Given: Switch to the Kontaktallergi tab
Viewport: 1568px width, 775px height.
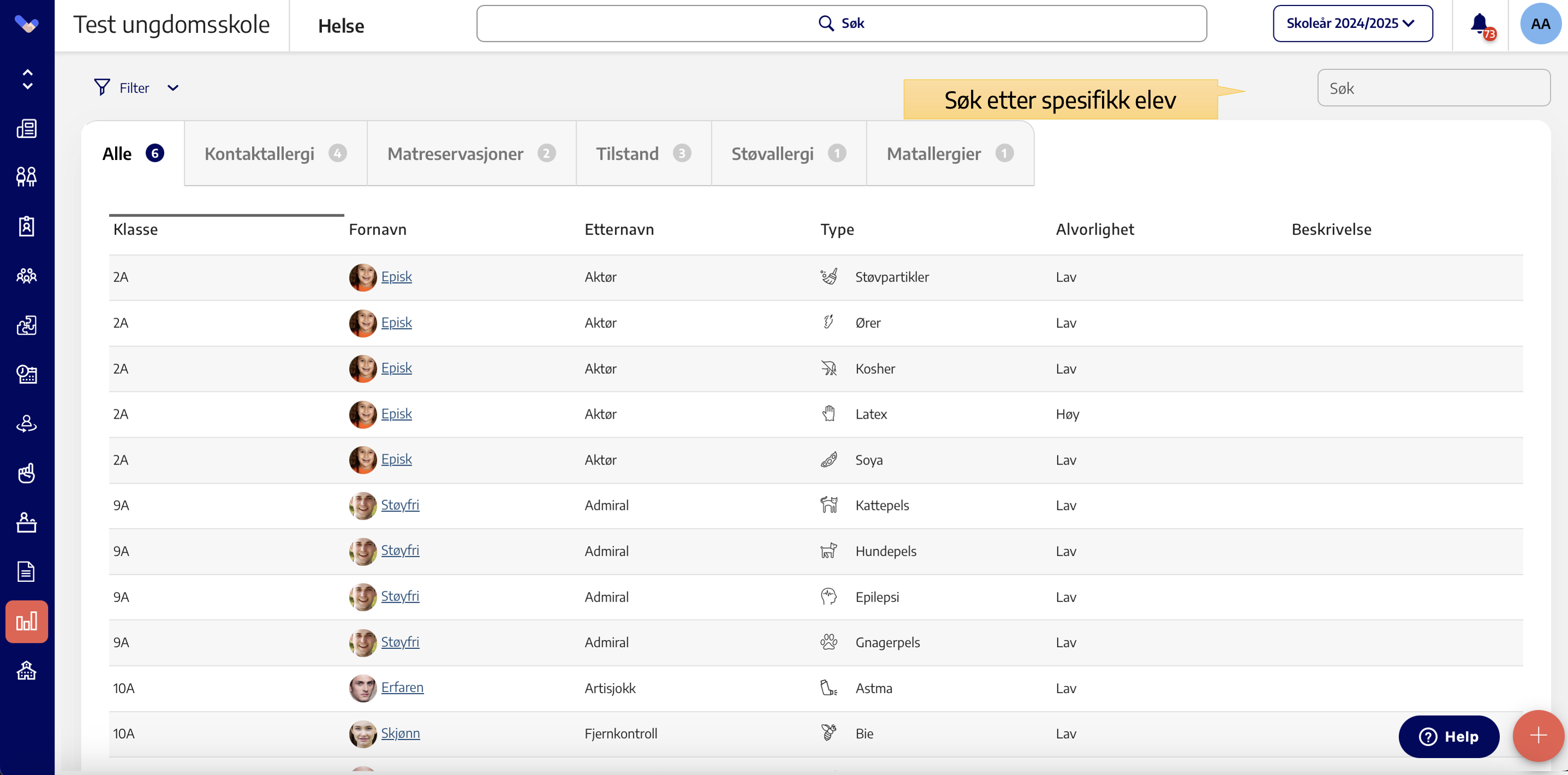Looking at the screenshot, I should pyautogui.click(x=275, y=153).
